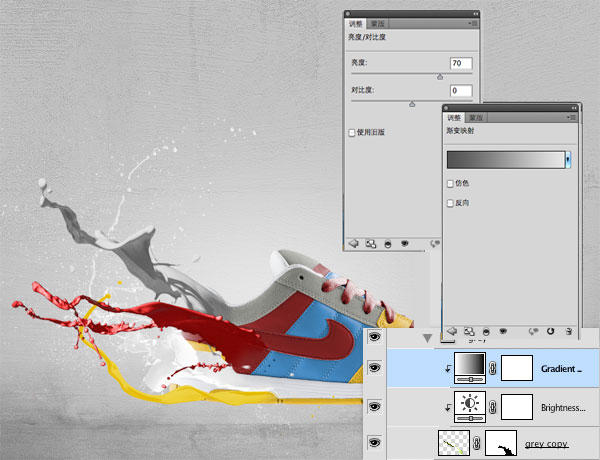Click clipping arrow icon on Gradient layer
Image resolution: width=600 pixels, height=460 pixels.
click(x=448, y=369)
